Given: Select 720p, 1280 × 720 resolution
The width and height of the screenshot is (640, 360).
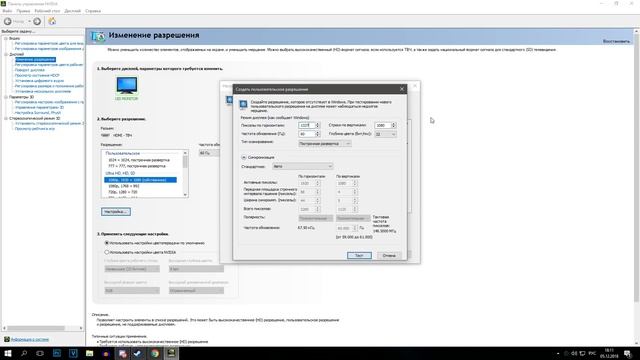Looking at the screenshot, I should 123,192.
